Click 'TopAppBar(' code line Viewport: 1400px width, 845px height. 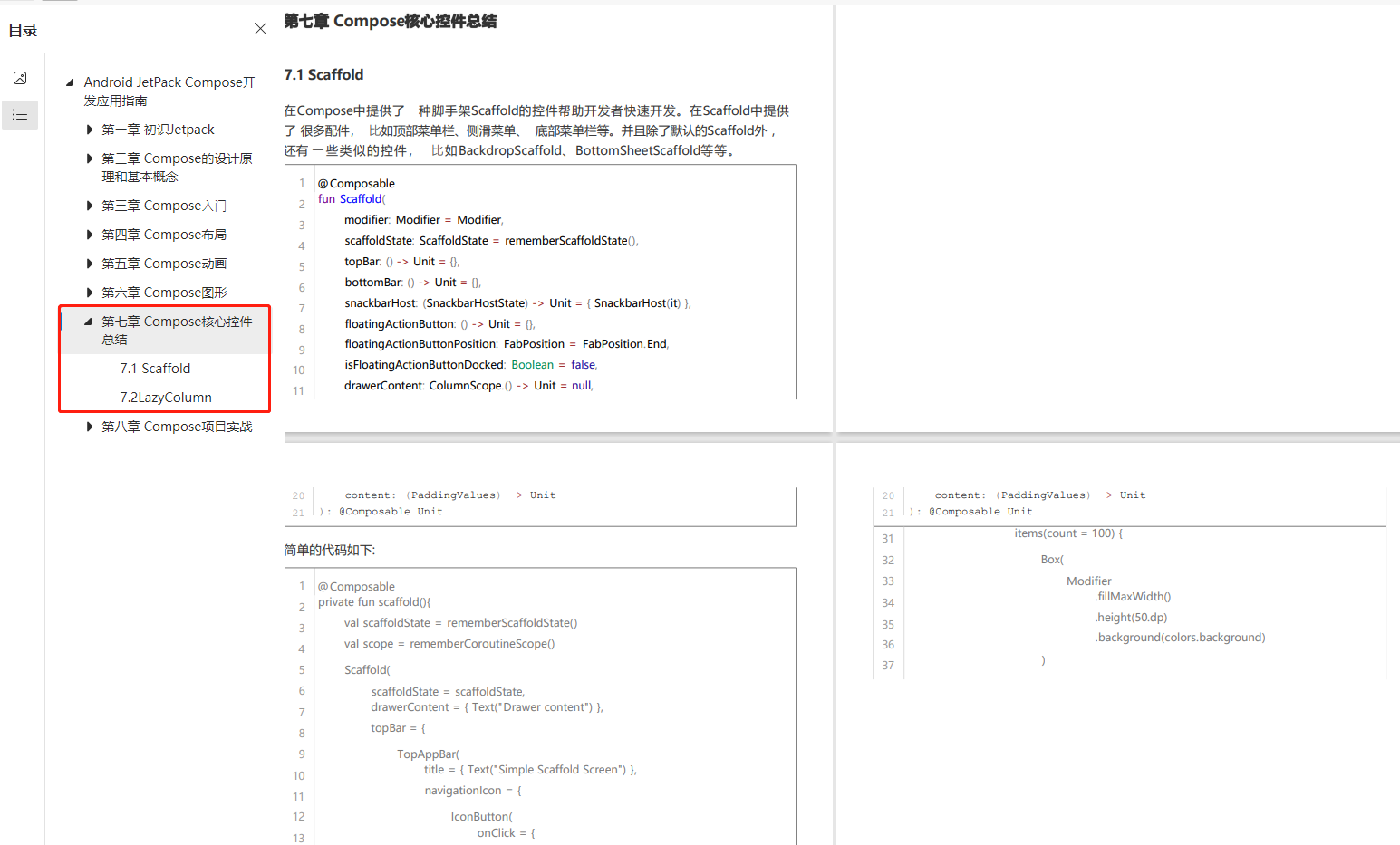coord(428,754)
